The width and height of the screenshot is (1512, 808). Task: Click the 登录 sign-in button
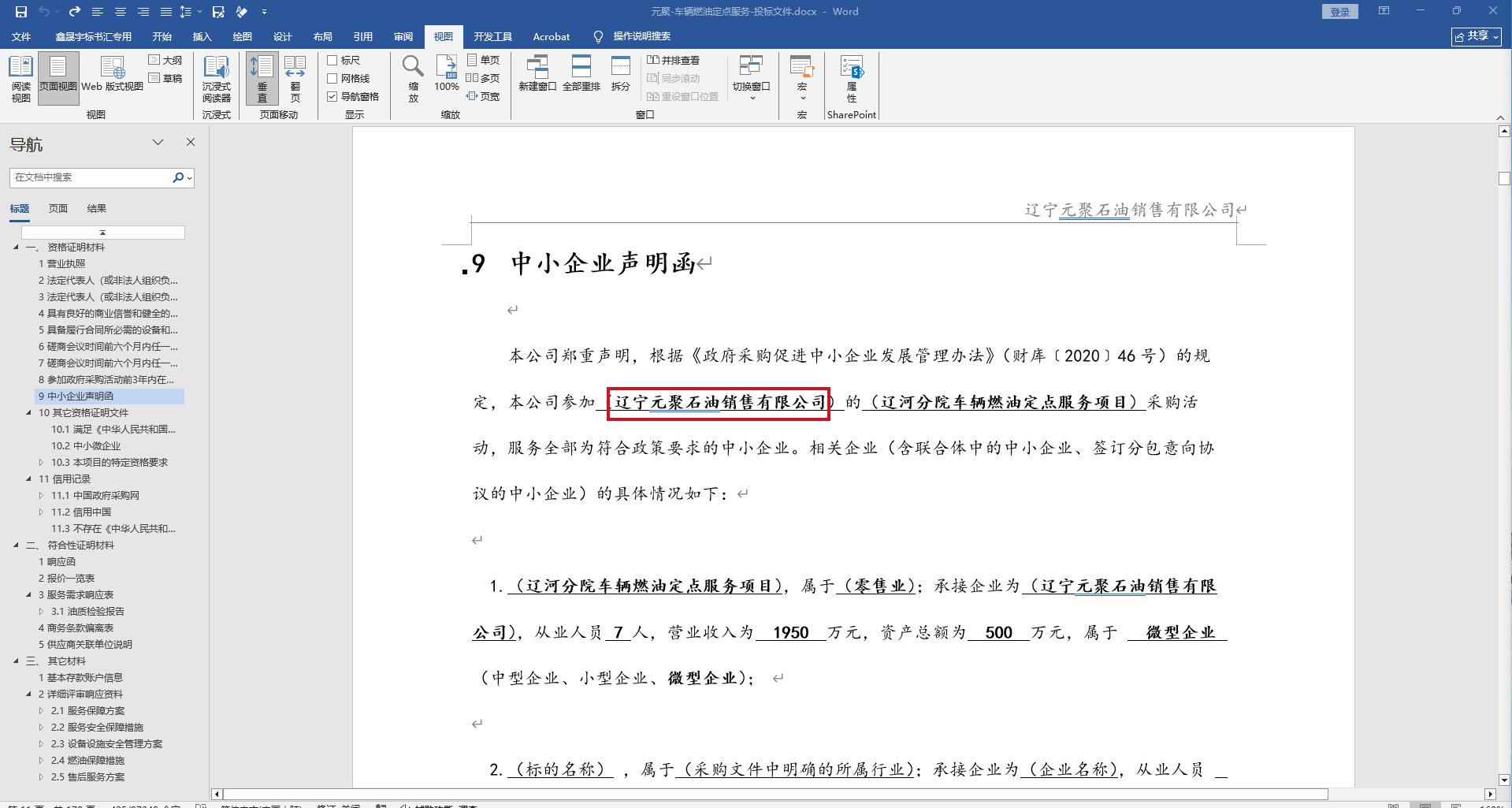point(1340,12)
